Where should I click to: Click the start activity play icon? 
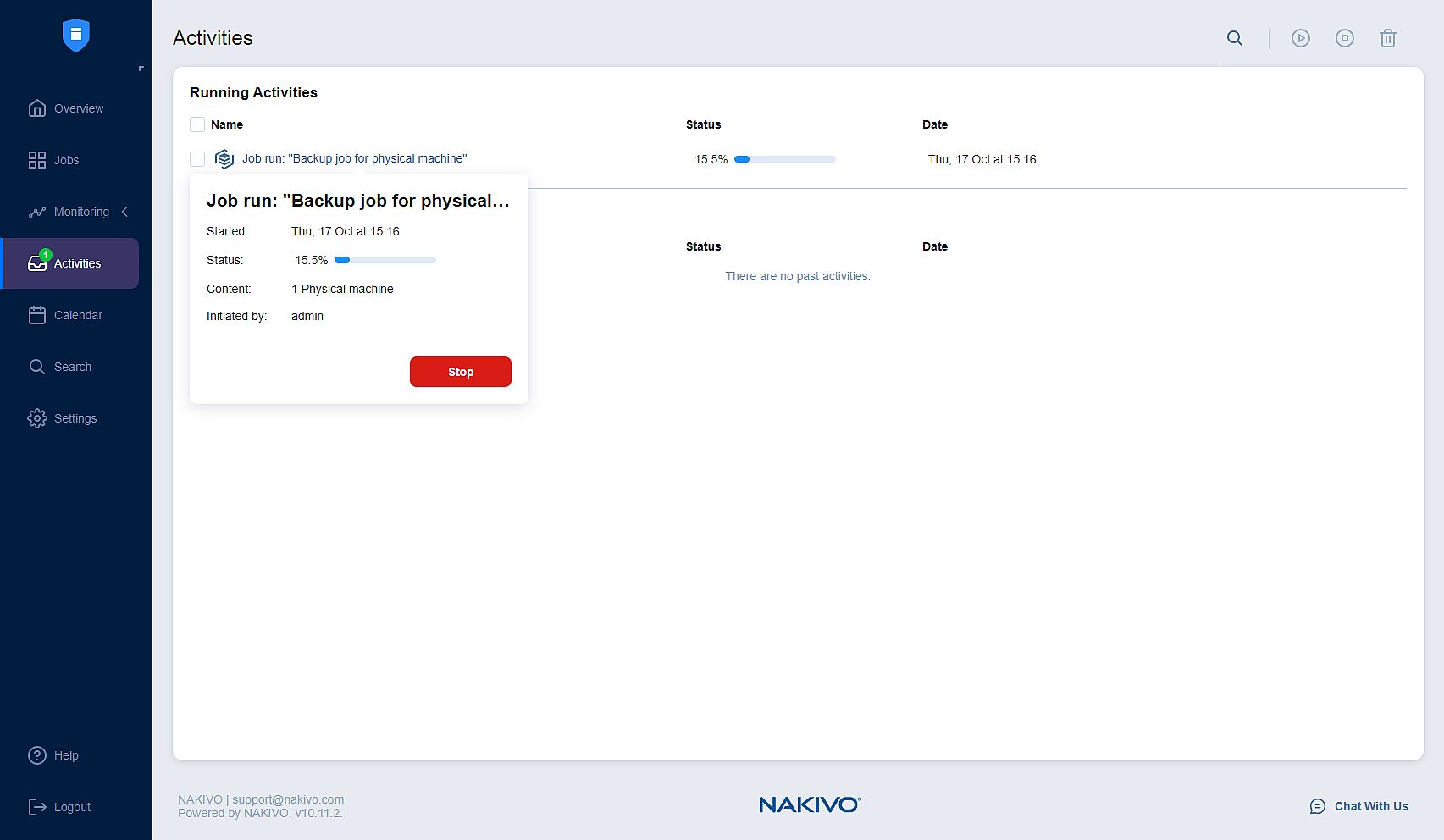[x=1300, y=38]
